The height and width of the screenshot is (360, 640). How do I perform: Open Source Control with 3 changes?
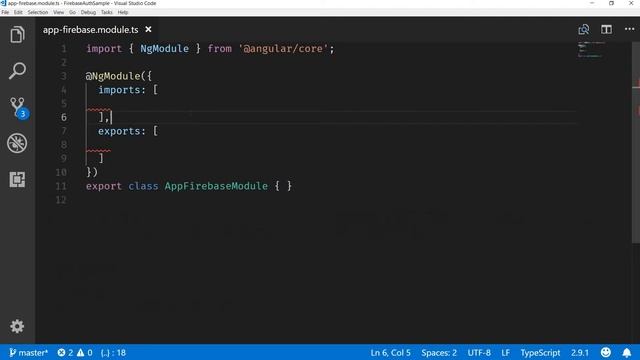click(18, 107)
